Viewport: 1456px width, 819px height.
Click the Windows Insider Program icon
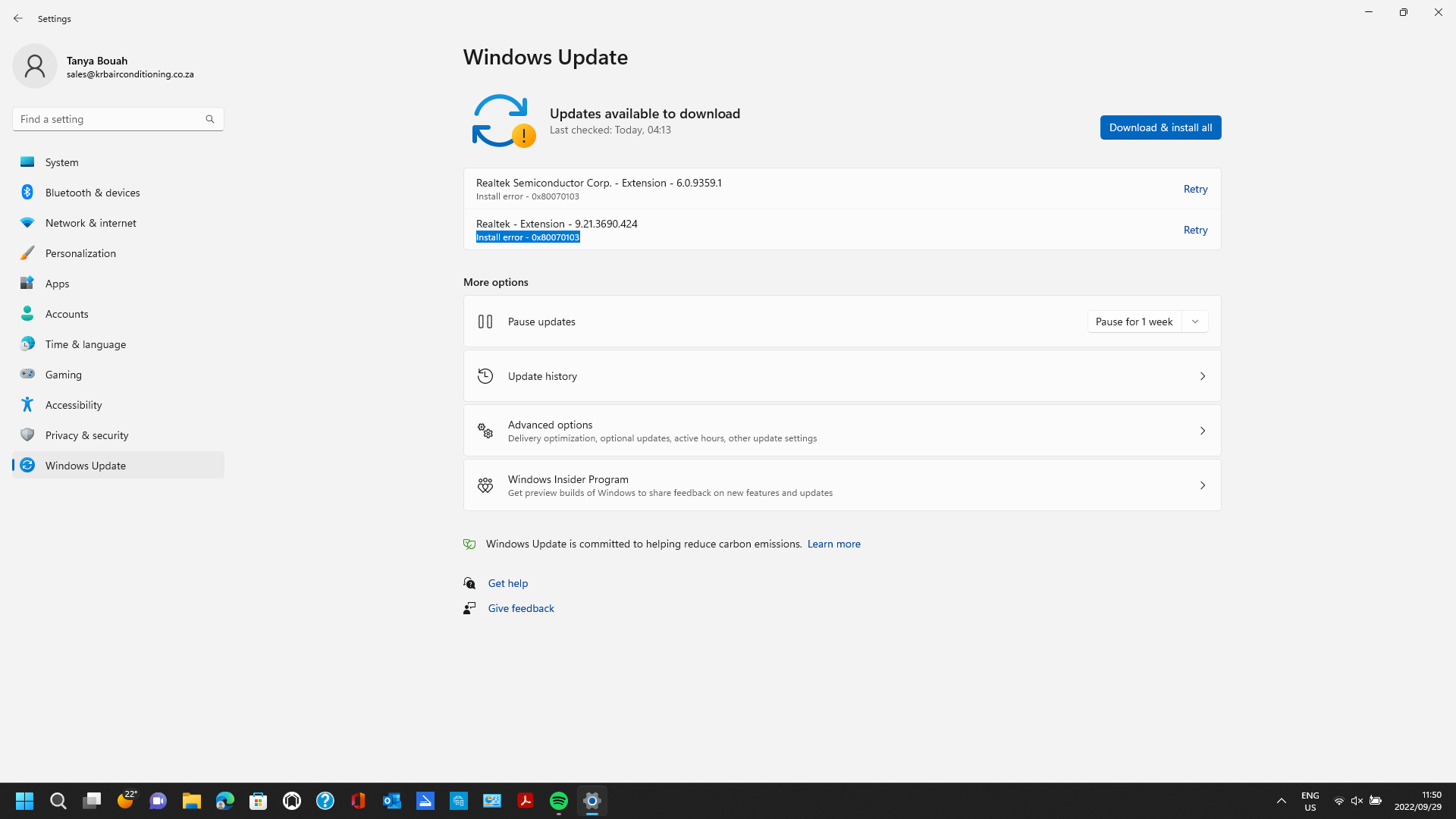point(485,485)
